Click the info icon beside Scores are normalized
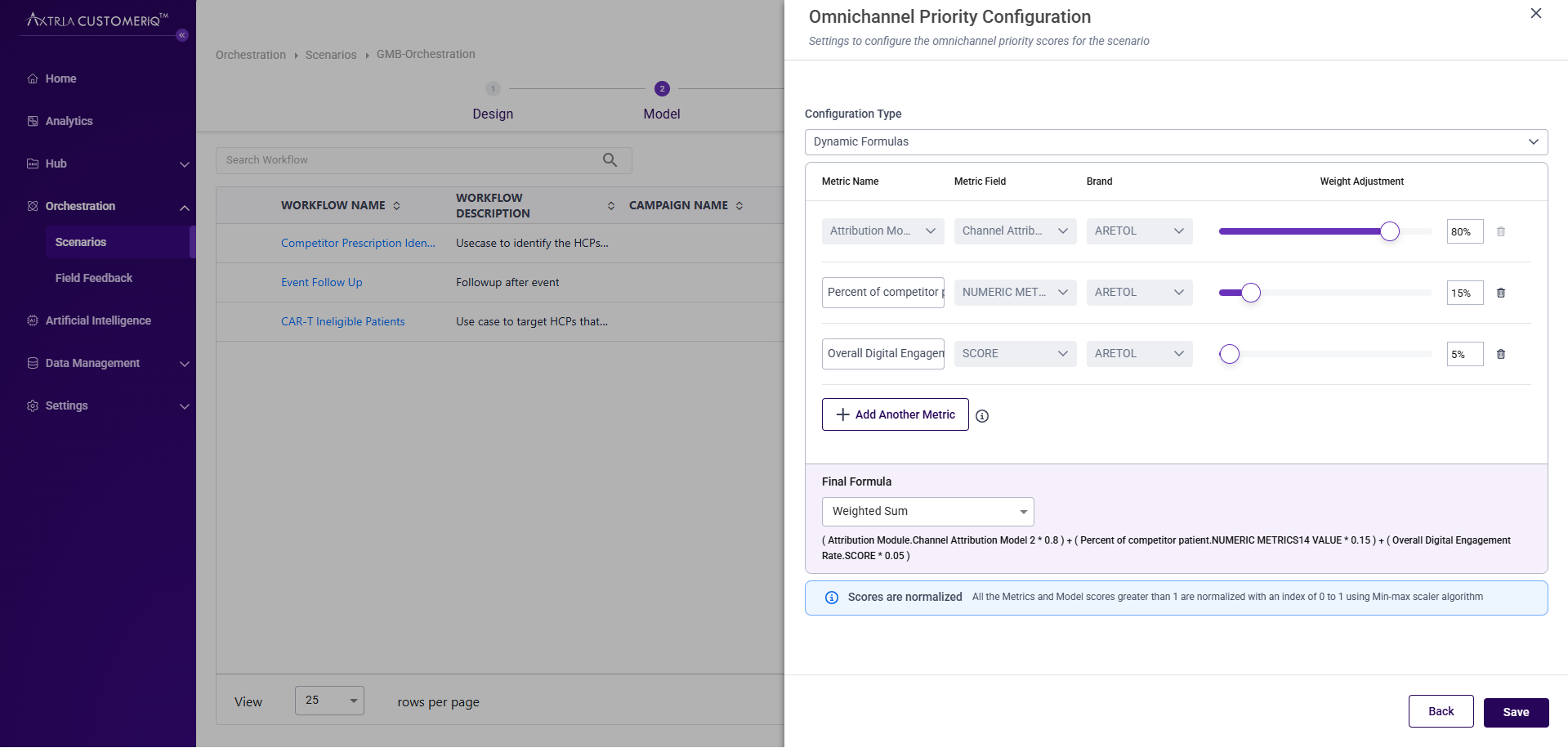The image size is (1568, 748). pos(831,597)
